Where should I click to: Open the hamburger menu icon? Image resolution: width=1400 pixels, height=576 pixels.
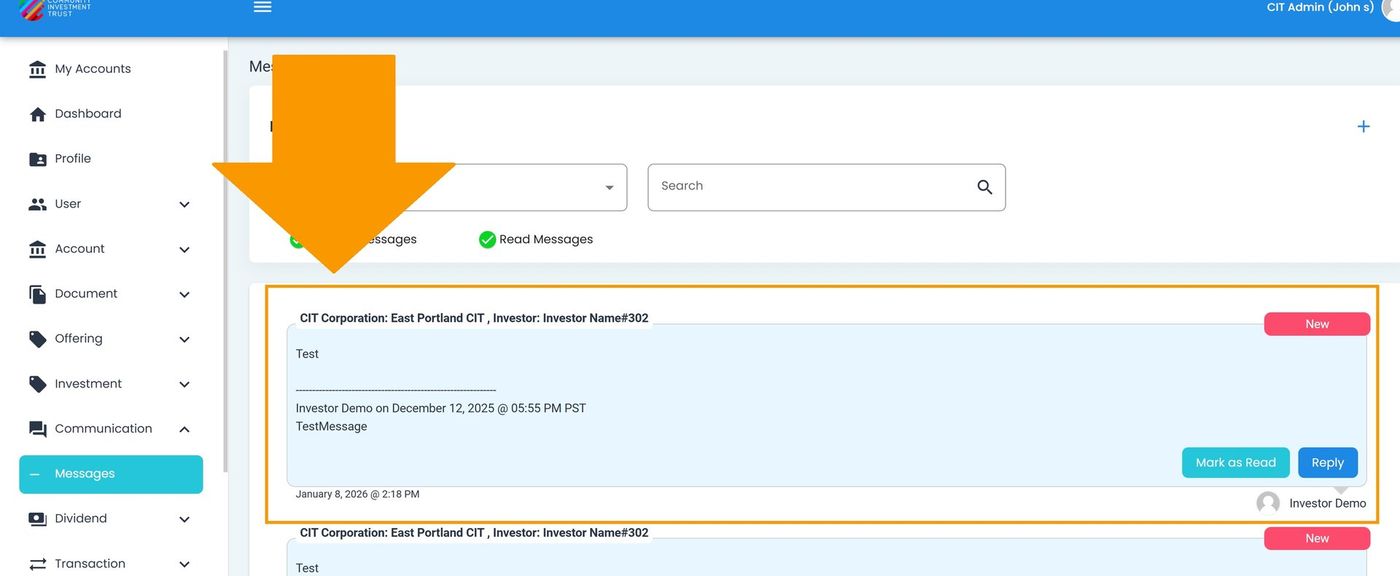pos(262,7)
